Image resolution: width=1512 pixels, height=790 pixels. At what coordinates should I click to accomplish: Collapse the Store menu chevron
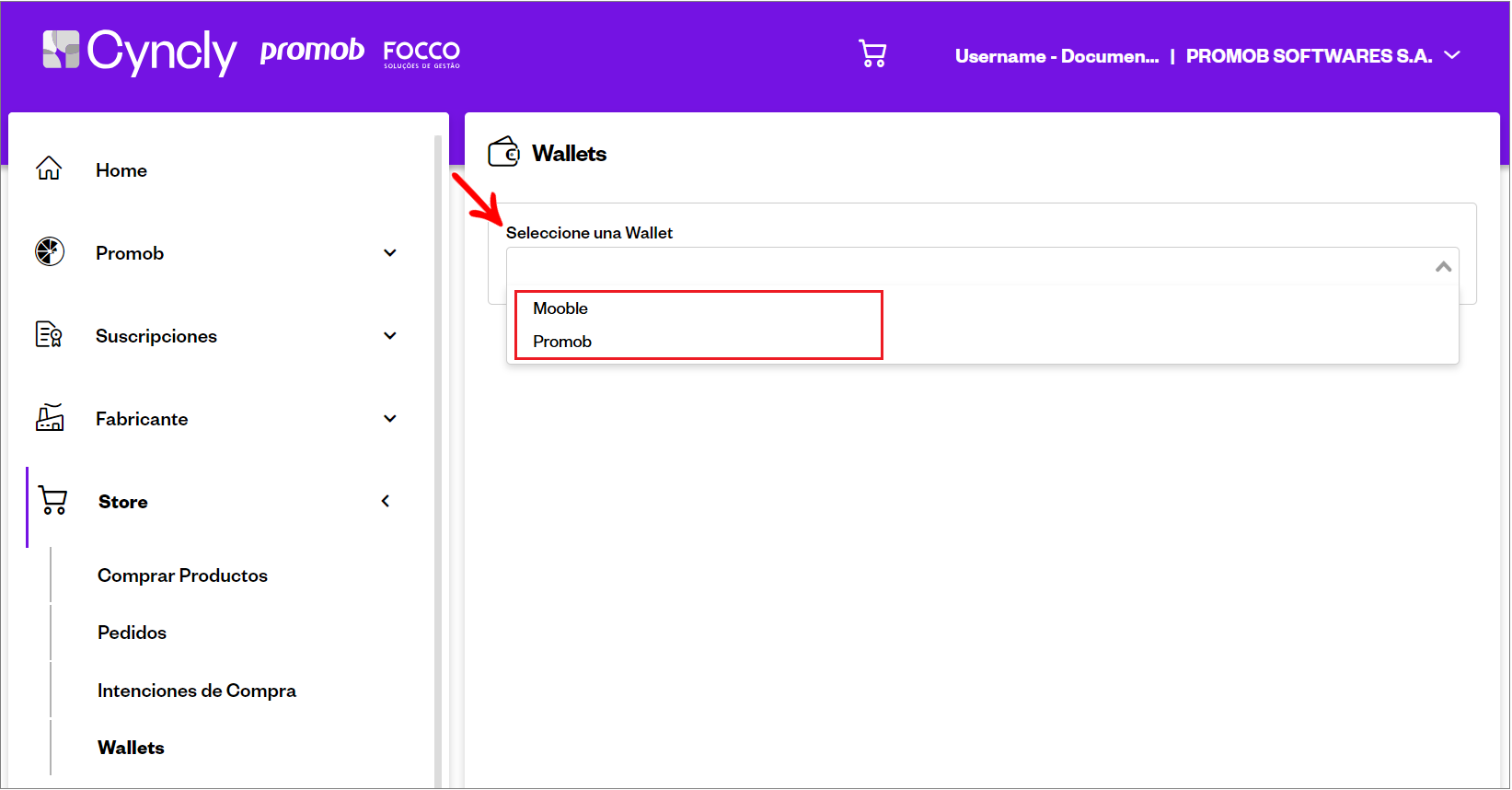386,501
